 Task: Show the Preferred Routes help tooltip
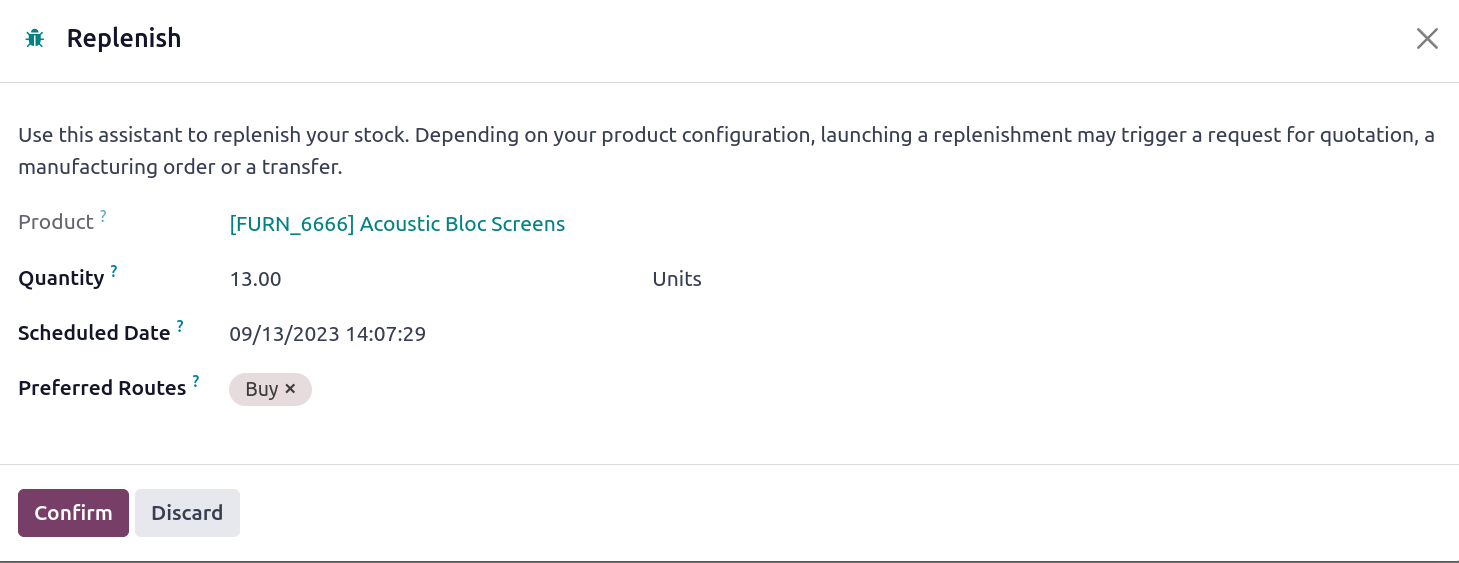point(196,381)
